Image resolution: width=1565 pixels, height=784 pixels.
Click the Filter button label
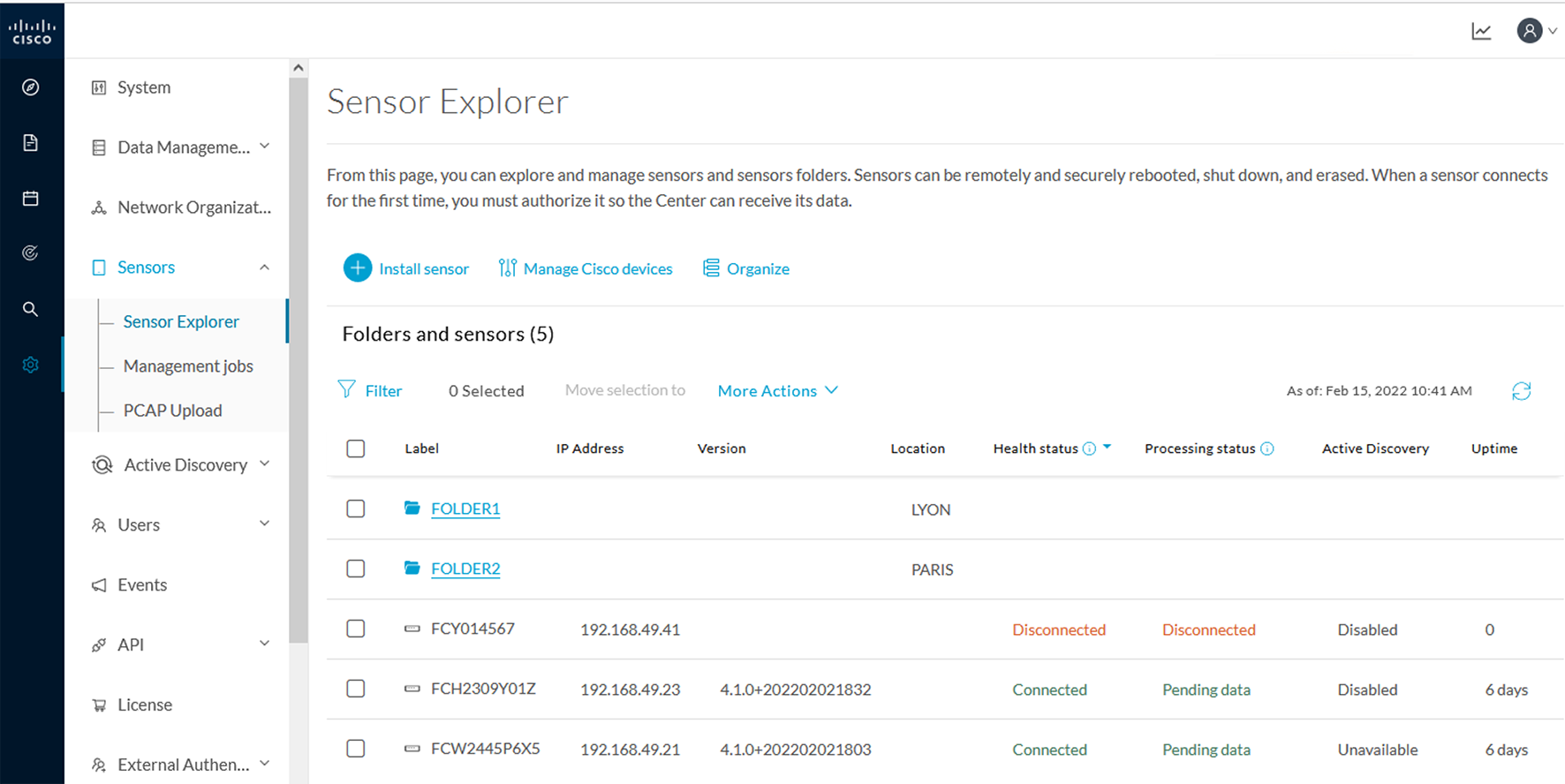[x=383, y=390]
